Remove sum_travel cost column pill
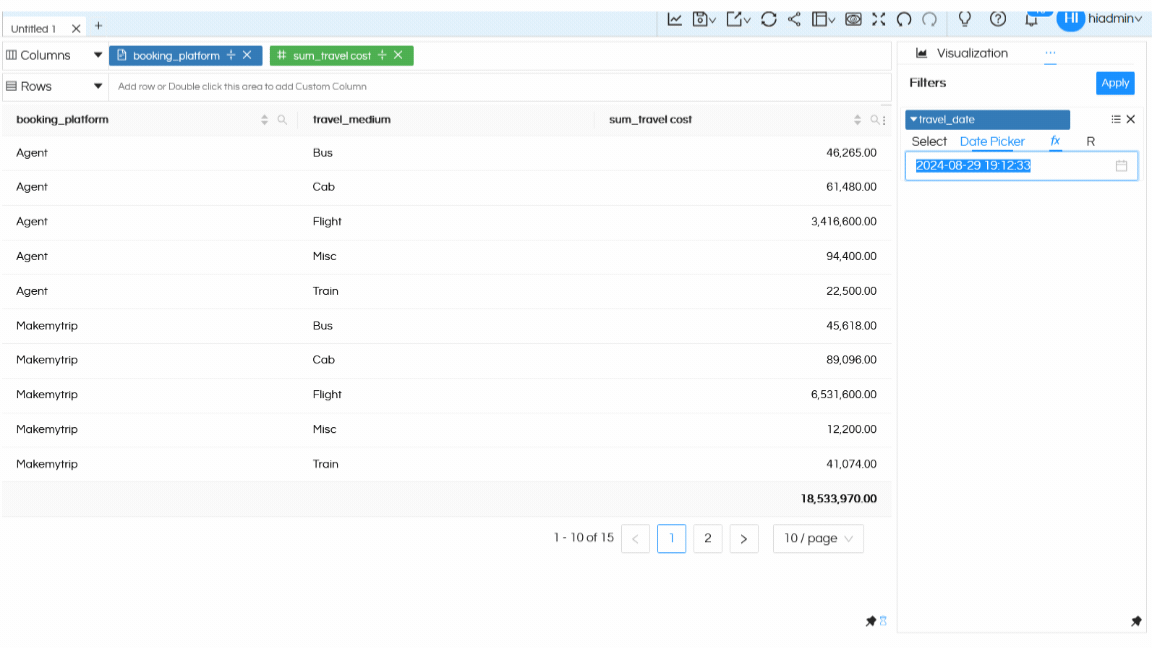The height and width of the screenshot is (648, 1152). tap(398, 55)
